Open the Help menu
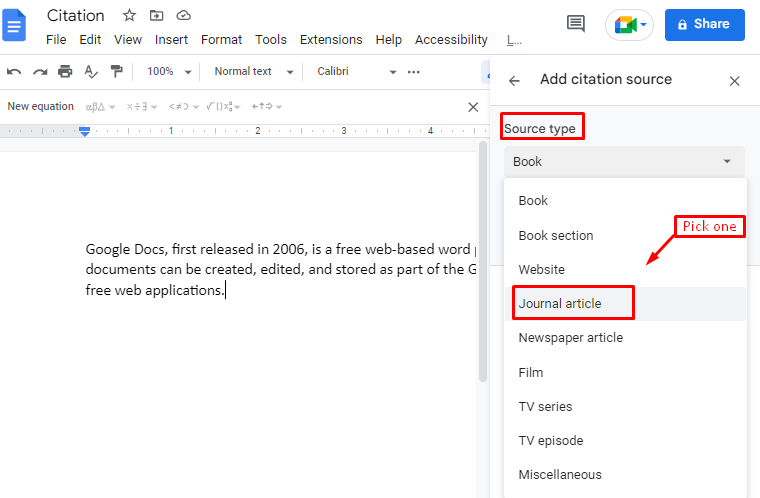The height and width of the screenshot is (498, 760). click(389, 40)
